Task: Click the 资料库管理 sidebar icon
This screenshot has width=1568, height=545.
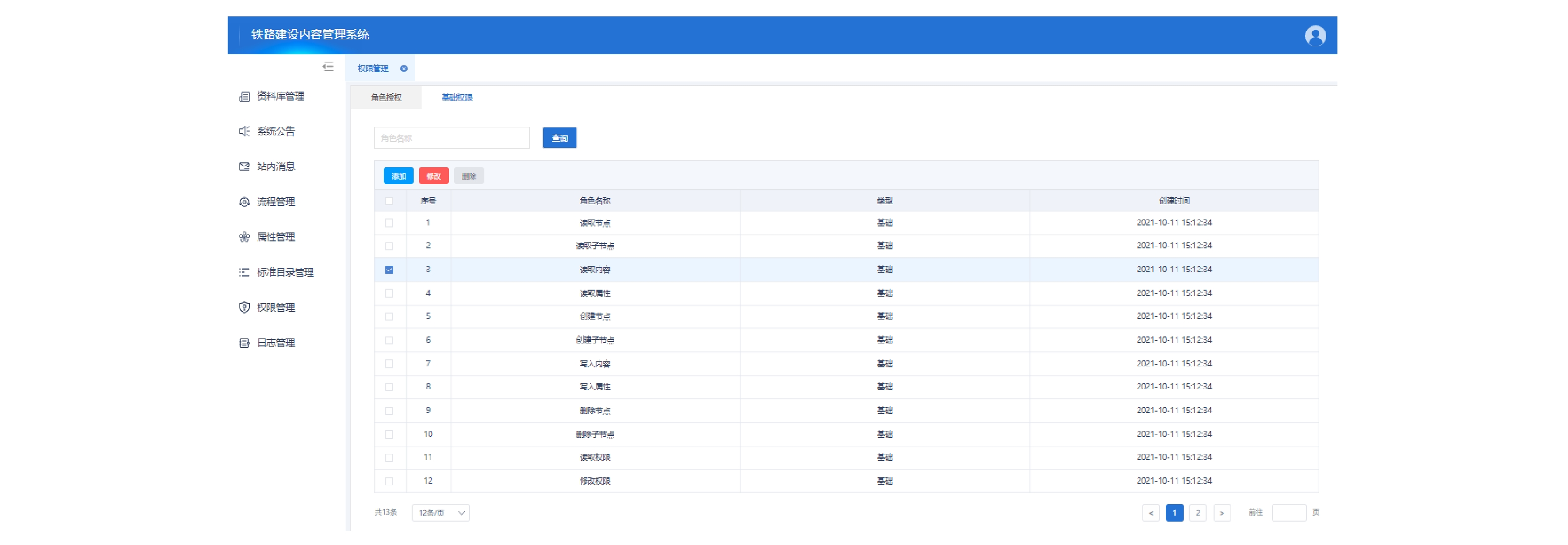Action: coord(244,96)
